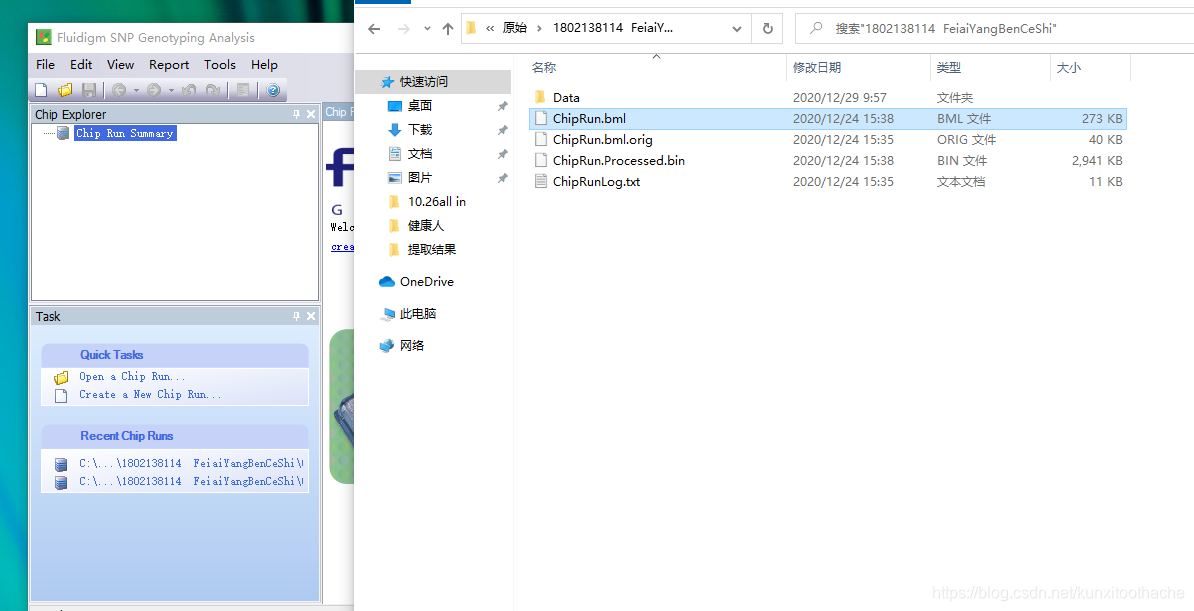Click the create link in welcome page

click(342, 247)
